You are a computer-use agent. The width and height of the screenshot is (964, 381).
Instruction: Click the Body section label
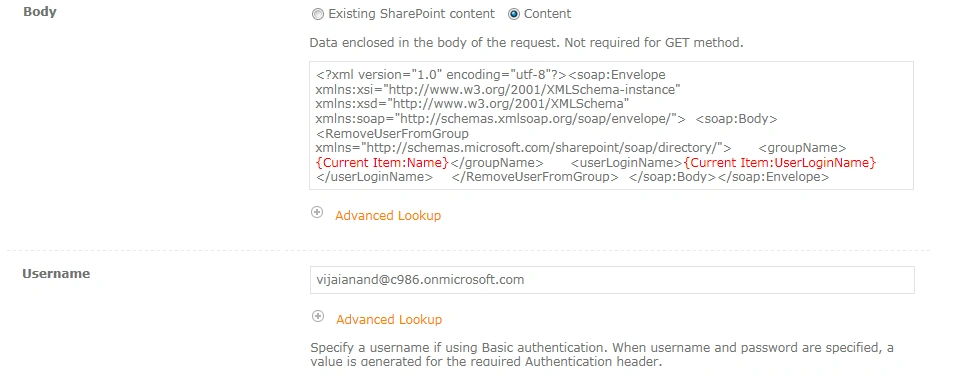click(39, 12)
